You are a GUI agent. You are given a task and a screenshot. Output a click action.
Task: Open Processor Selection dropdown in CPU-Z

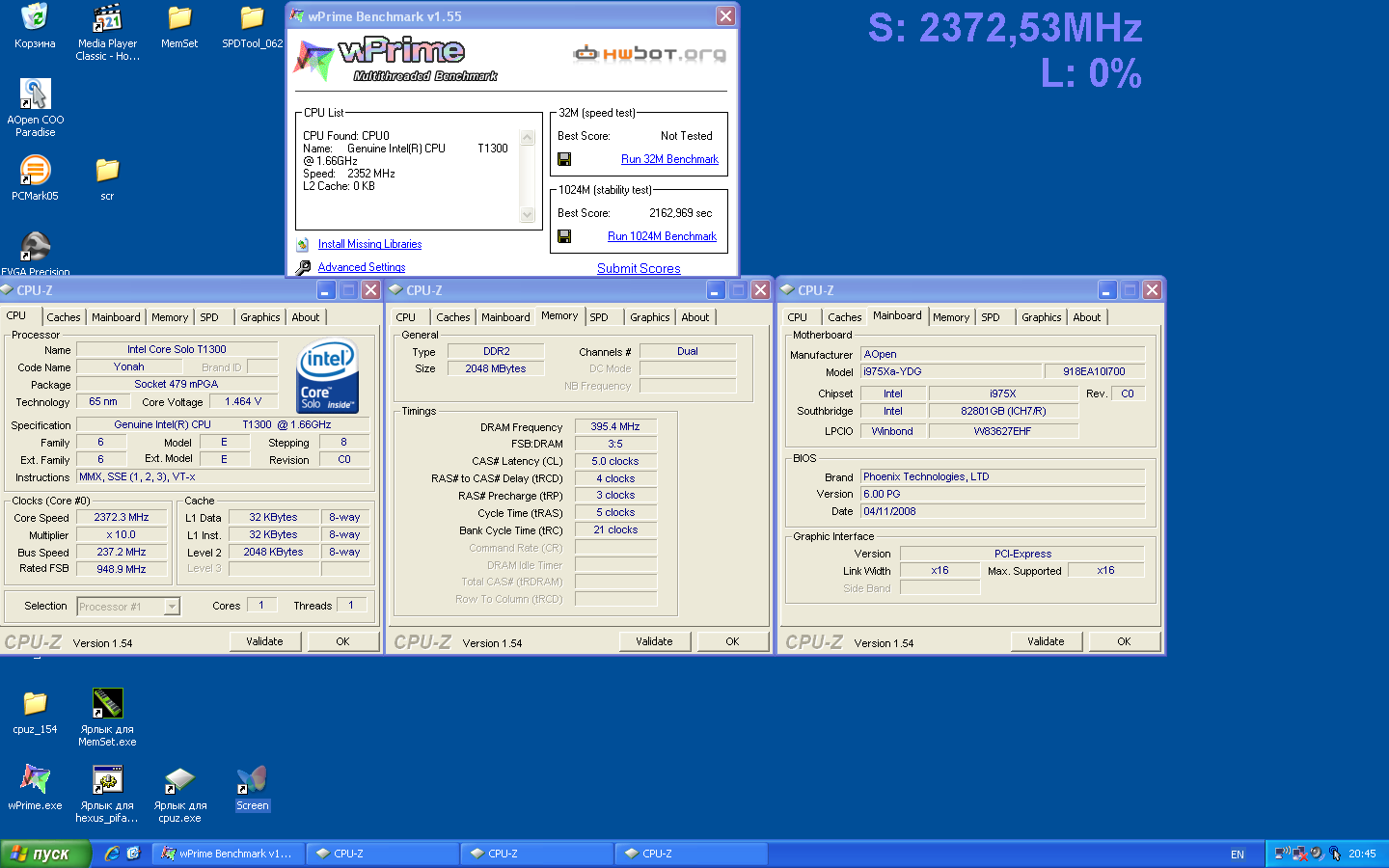click(x=172, y=607)
